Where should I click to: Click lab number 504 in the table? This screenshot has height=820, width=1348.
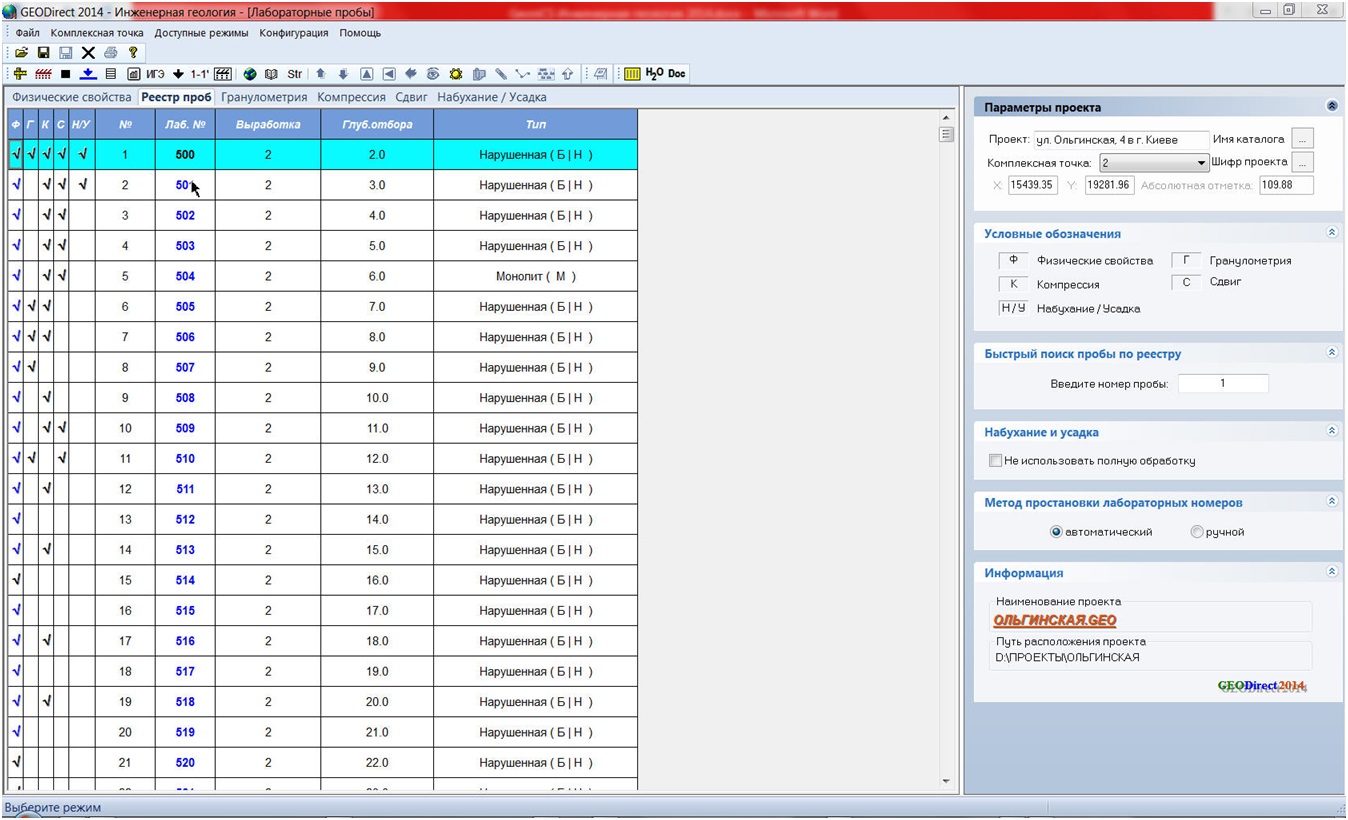point(185,276)
